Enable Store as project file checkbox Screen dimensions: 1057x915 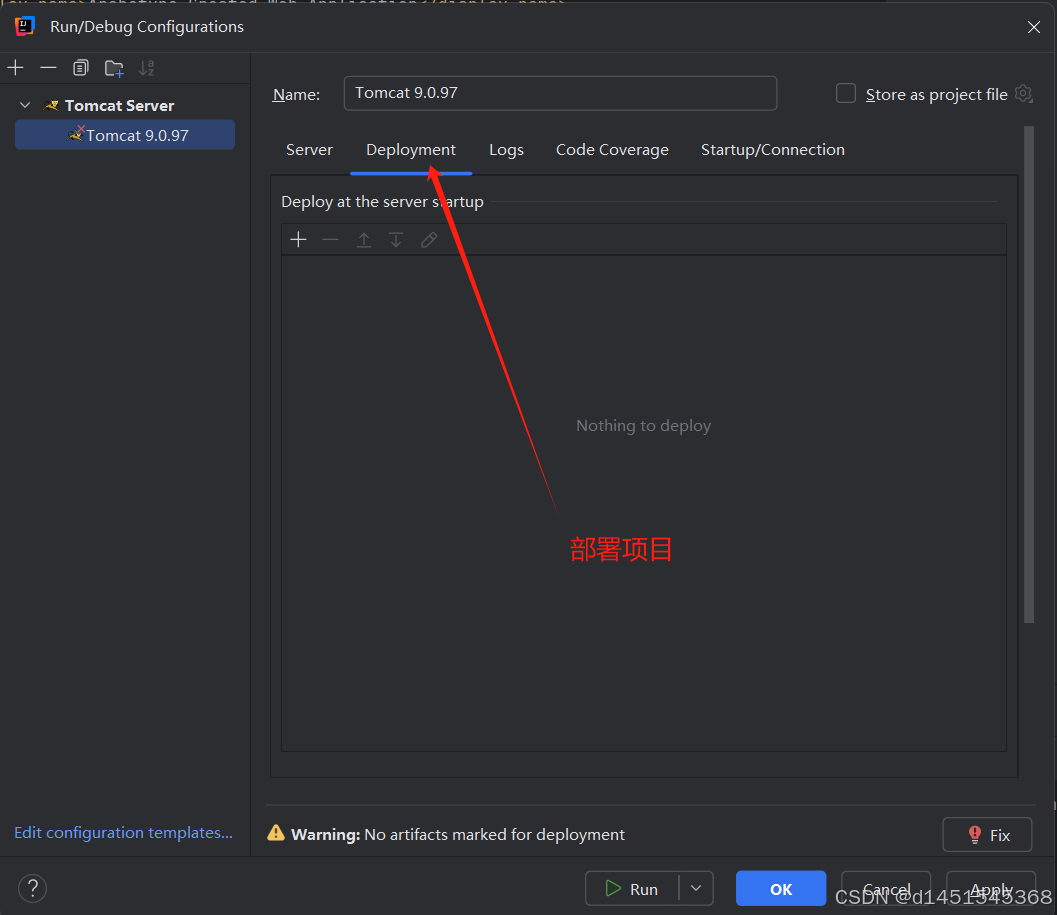[x=845, y=93]
